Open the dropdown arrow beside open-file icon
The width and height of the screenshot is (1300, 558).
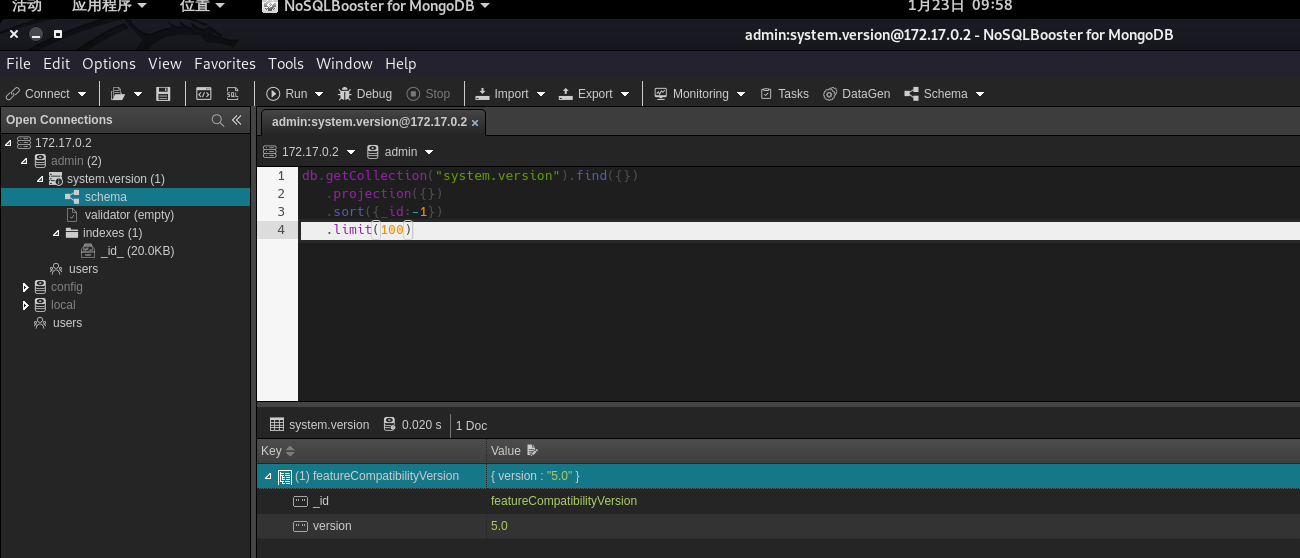pos(138,94)
